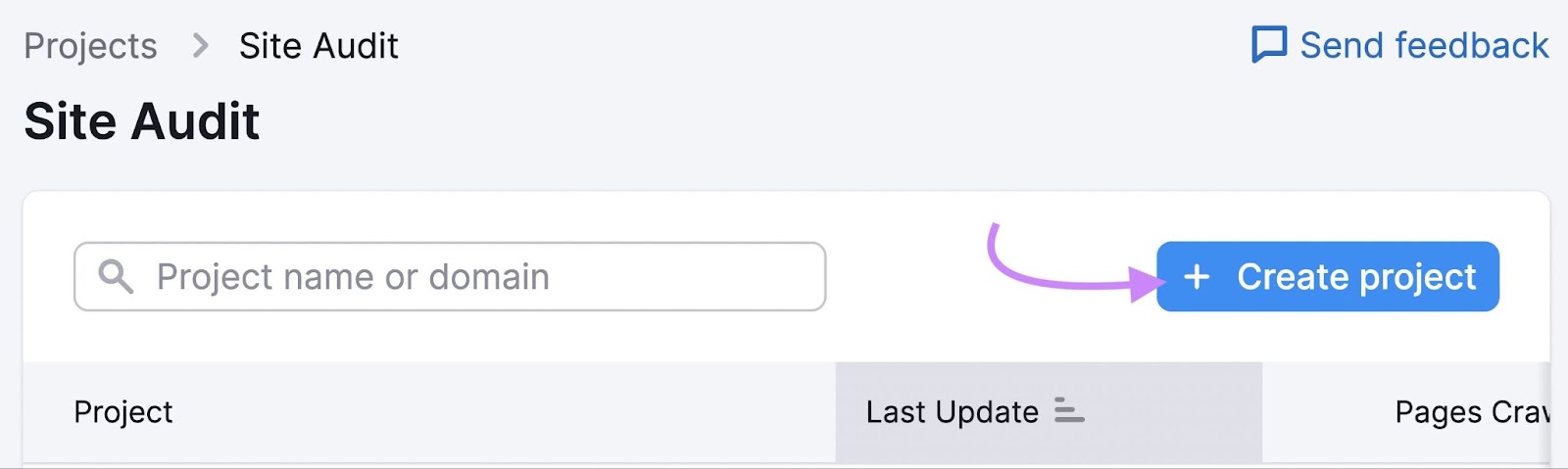The image size is (1568, 469).
Task: Select the Site Audit breadcrumb item
Action: (318, 46)
